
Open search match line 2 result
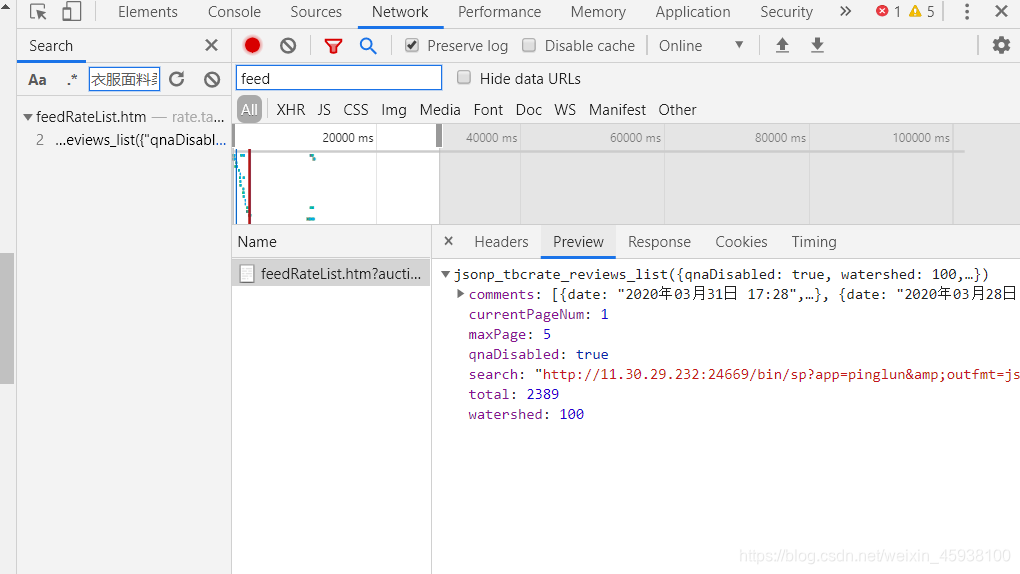click(x=130, y=140)
